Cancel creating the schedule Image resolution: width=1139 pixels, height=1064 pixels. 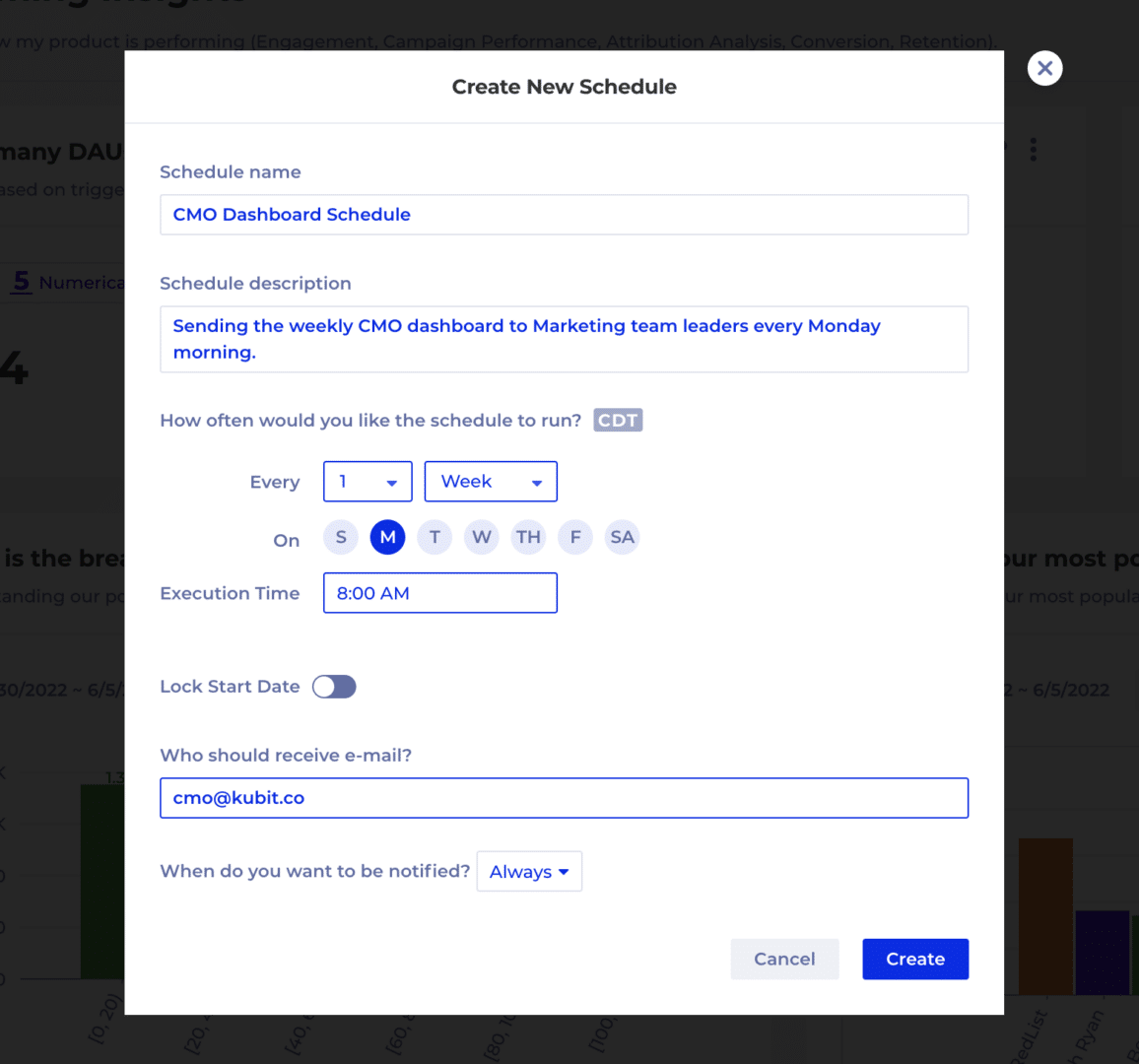click(x=784, y=959)
